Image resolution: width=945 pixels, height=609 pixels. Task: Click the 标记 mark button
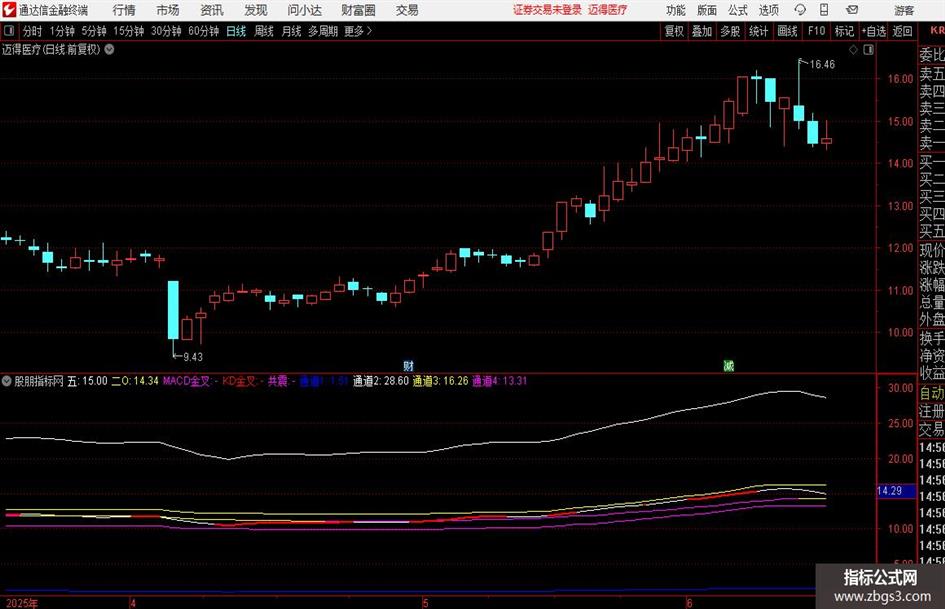coord(844,31)
